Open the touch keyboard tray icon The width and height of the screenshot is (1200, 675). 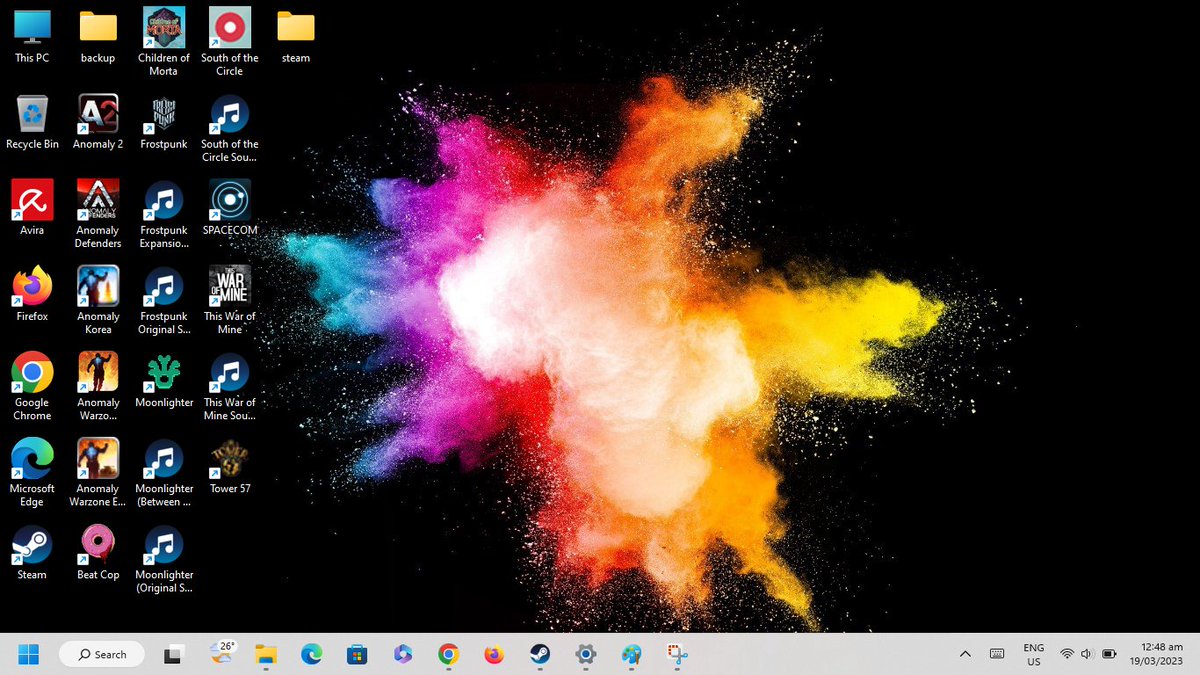[997, 654]
